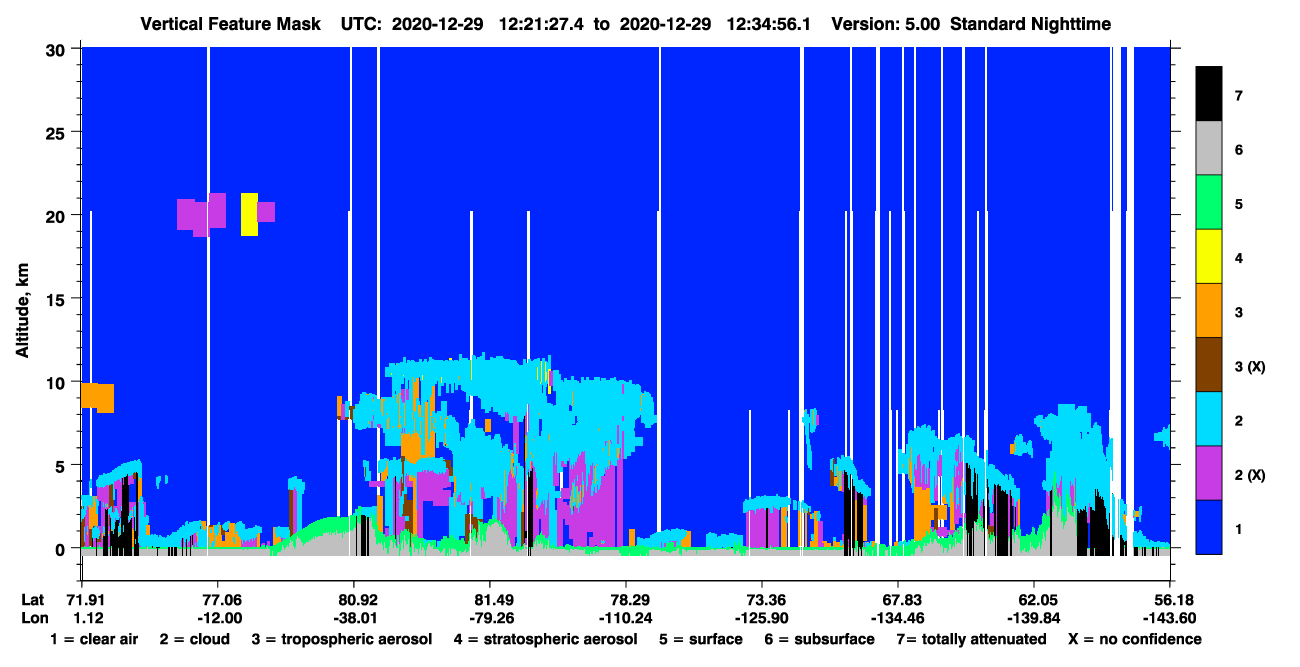Click the altitude tick label 25

pos(58,132)
